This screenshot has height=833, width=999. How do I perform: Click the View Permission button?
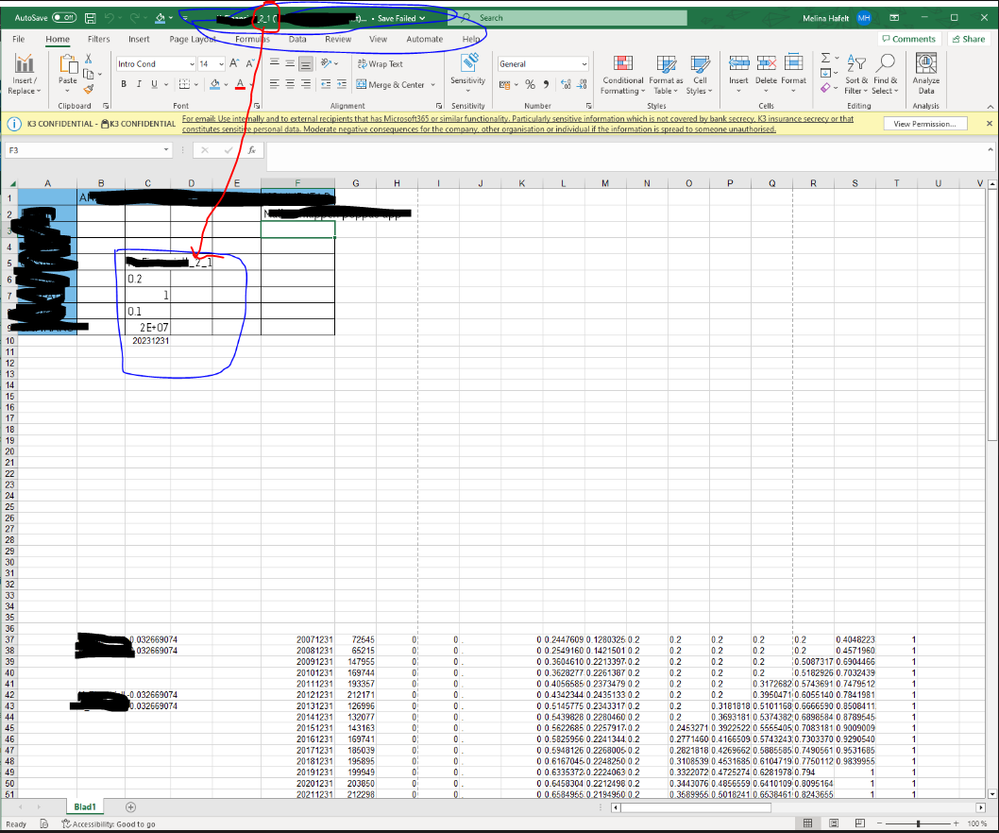pyautogui.click(x=925, y=124)
